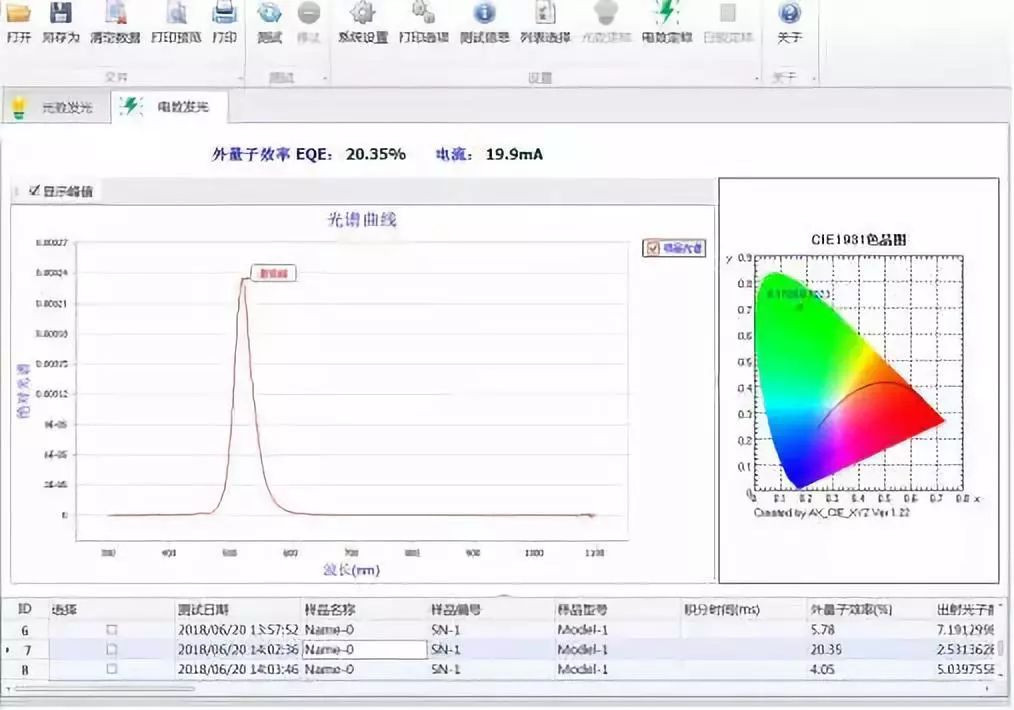This screenshot has height=710, width=1014.
Task: Click the row indicator arrow for row 7
Action: (7, 649)
